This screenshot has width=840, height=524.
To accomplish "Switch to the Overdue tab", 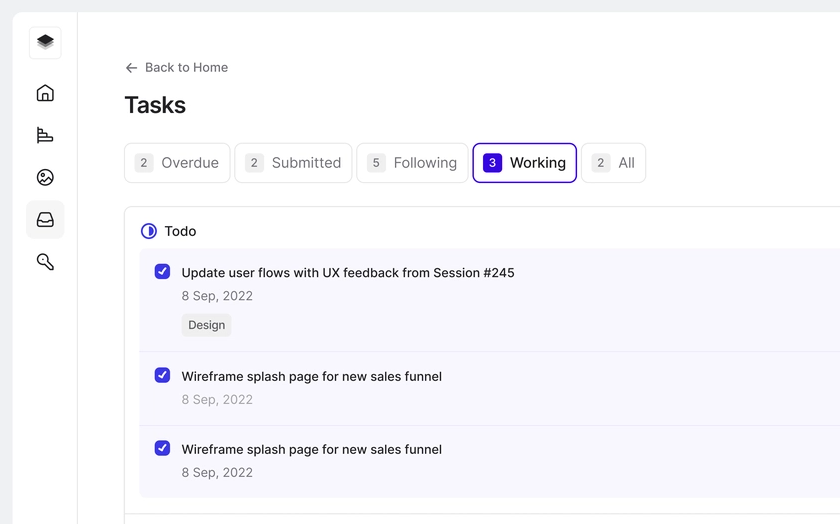I will (177, 163).
